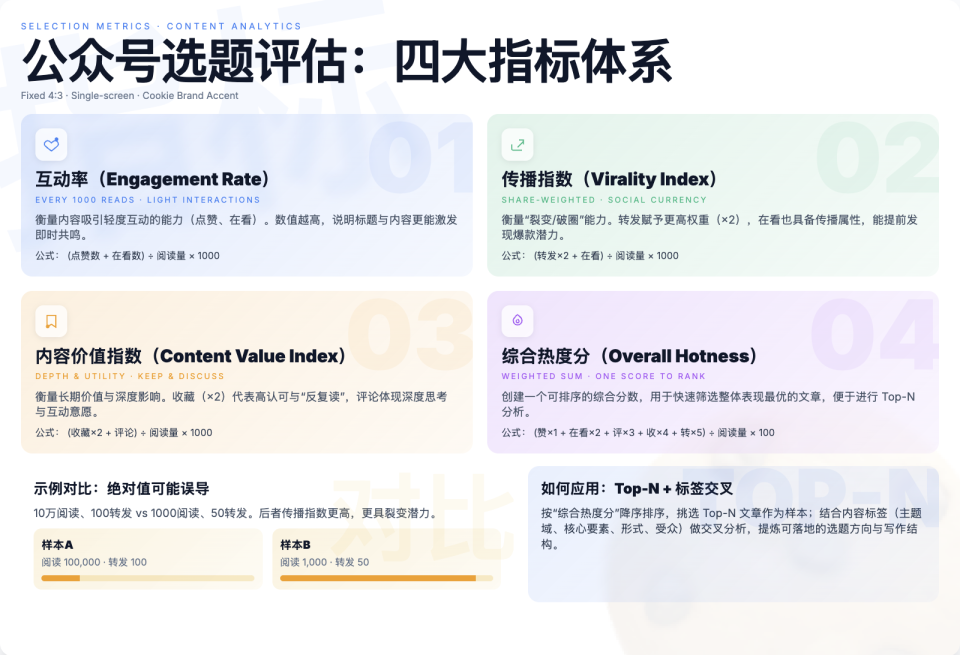The height and width of the screenshot is (655, 960).
Task: Click the heart icon on the Engagement Rate card
Action: coord(51,144)
